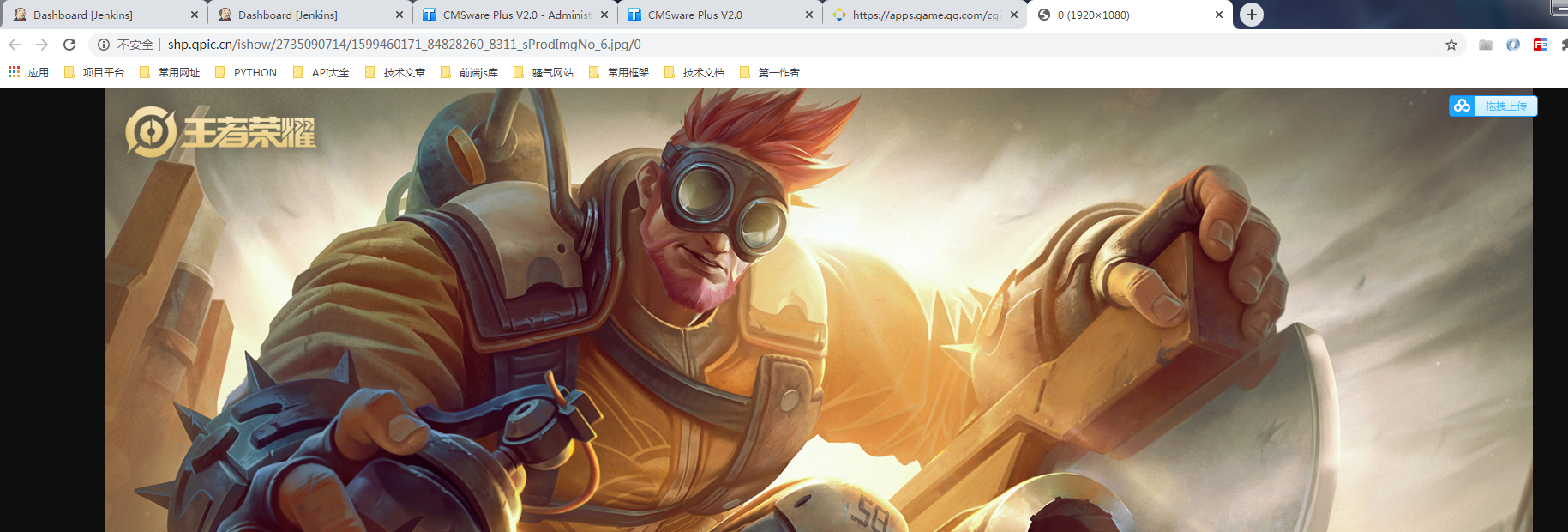This screenshot has width=1568, height=532.
Task: Open the 应用 apps grid shortcut
Action: [x=28, y=72]
